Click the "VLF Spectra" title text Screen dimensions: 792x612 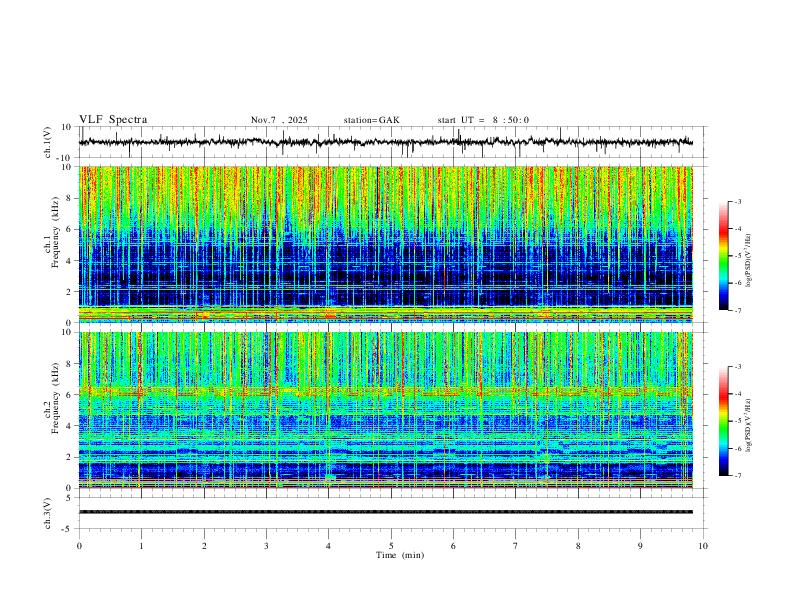point(113,120)
